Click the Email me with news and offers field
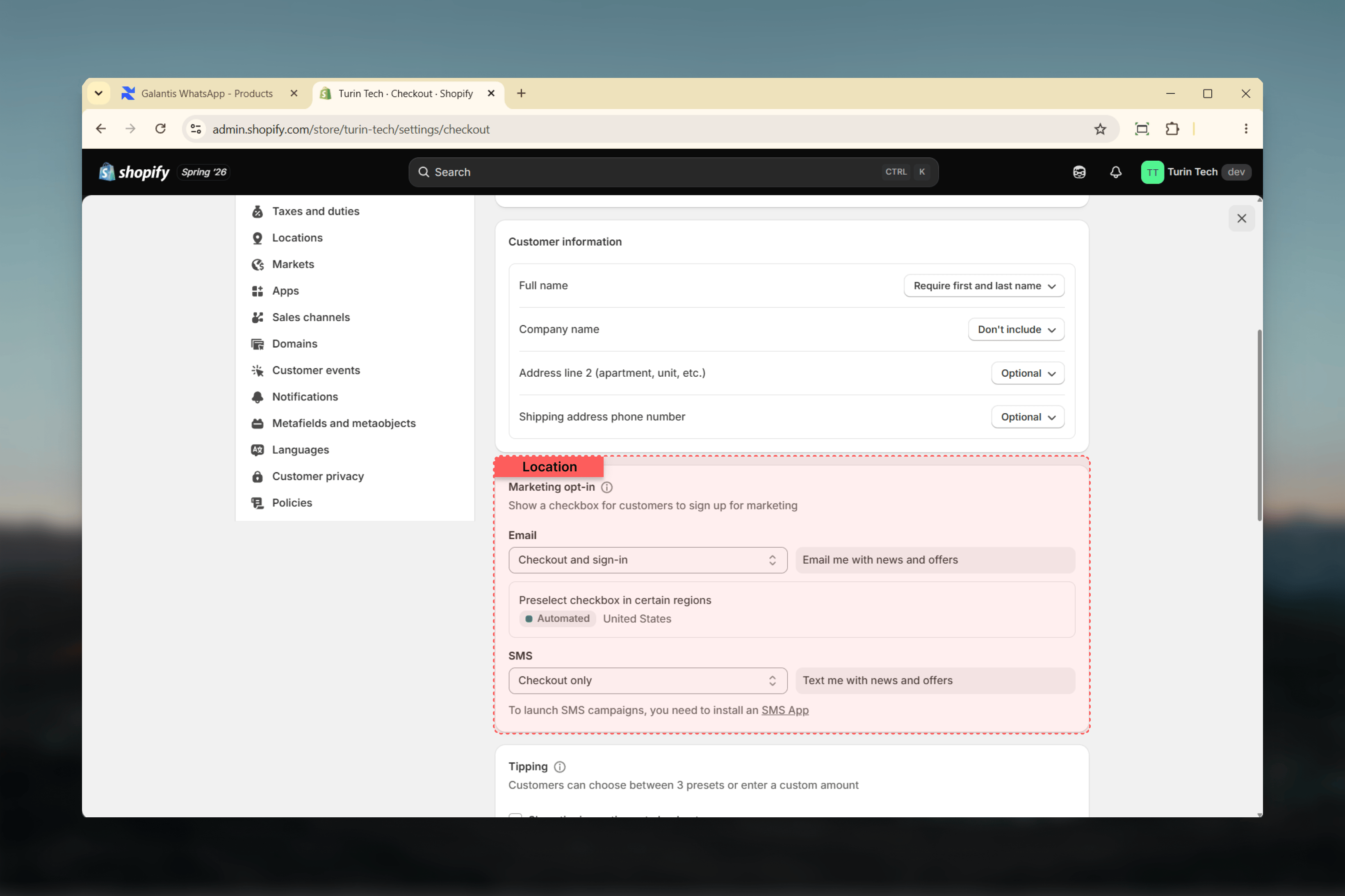Viewport: 1345px width, 896px height. coord(935,560)
